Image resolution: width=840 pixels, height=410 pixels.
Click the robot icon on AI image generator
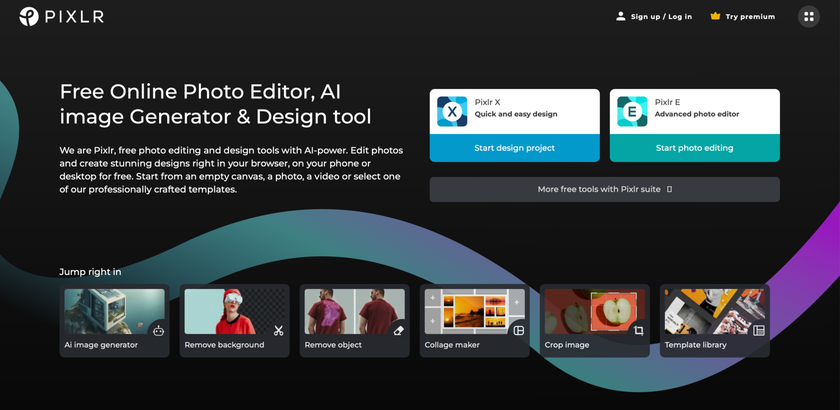pyautogui.click(x=158, y=331)
